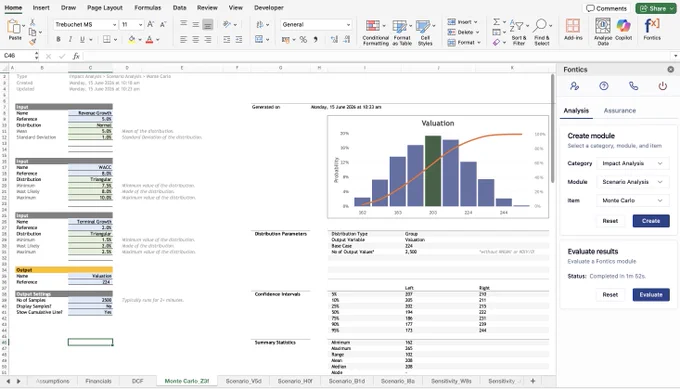Open the Insert cells dropdown

point(463,22)
